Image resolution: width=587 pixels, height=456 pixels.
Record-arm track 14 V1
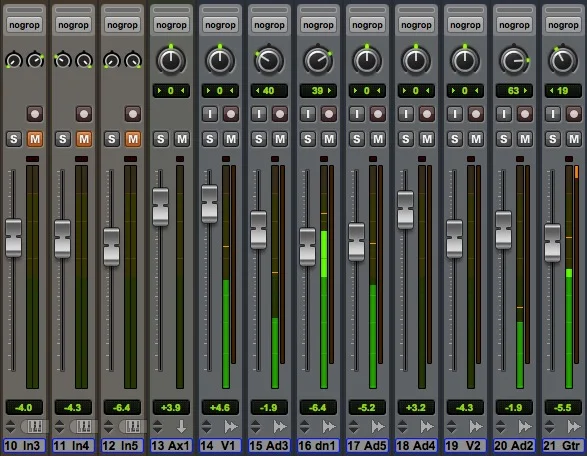[231, 114]
